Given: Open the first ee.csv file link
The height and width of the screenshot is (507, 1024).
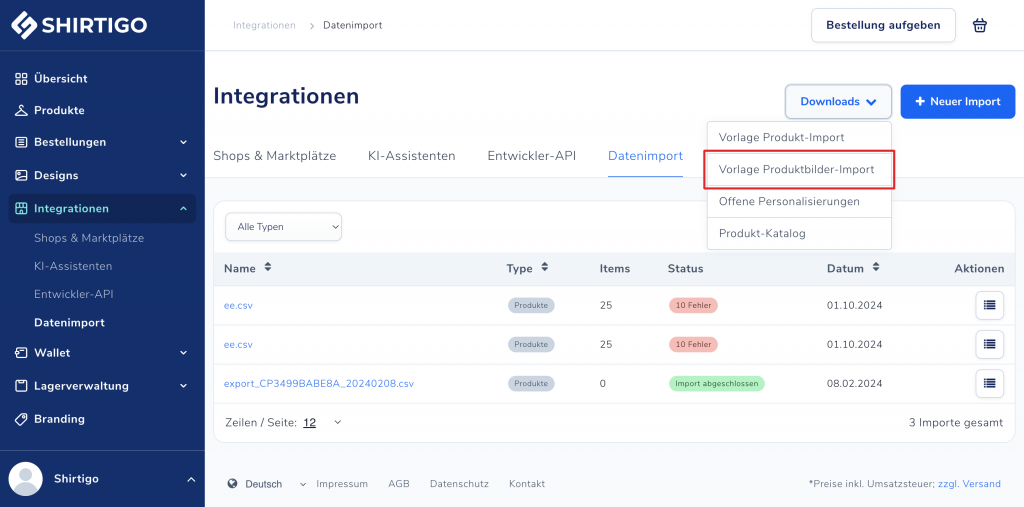Looking at the screenshot, I should point(238,305).
